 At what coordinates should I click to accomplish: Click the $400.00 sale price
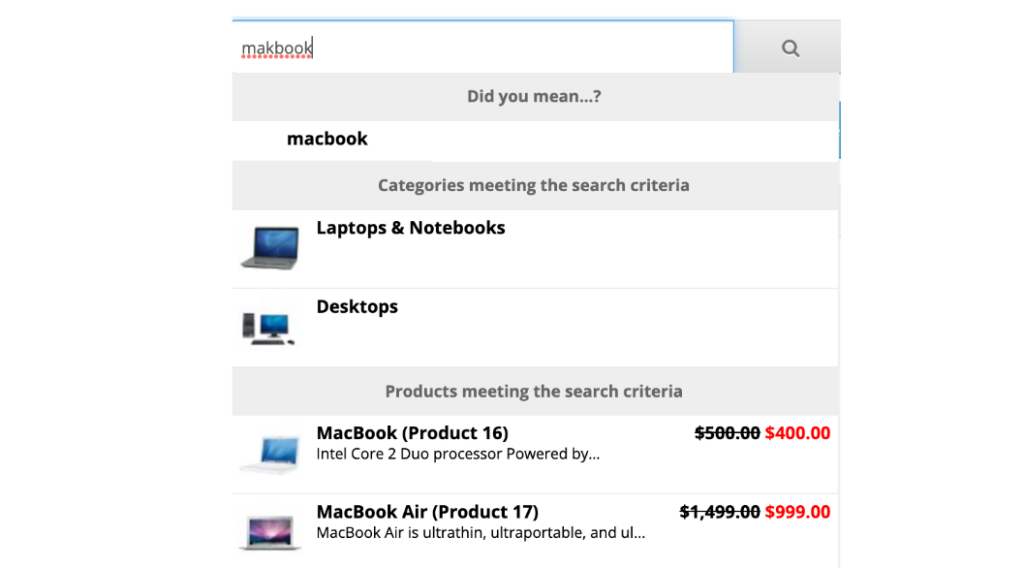tap(797, 433)
